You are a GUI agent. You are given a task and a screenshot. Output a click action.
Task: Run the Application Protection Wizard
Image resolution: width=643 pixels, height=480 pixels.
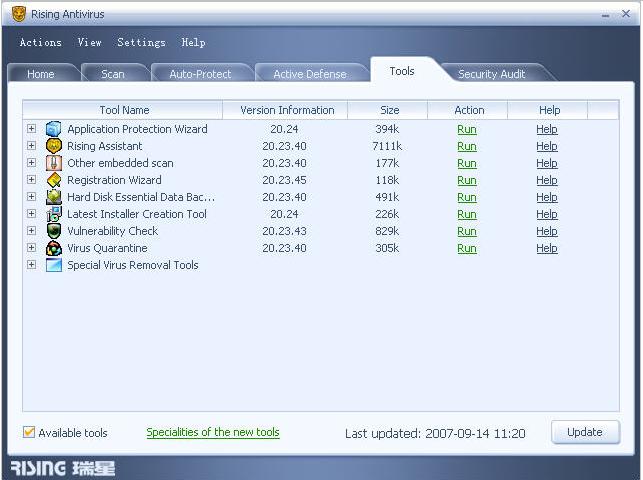click(467, 129)
